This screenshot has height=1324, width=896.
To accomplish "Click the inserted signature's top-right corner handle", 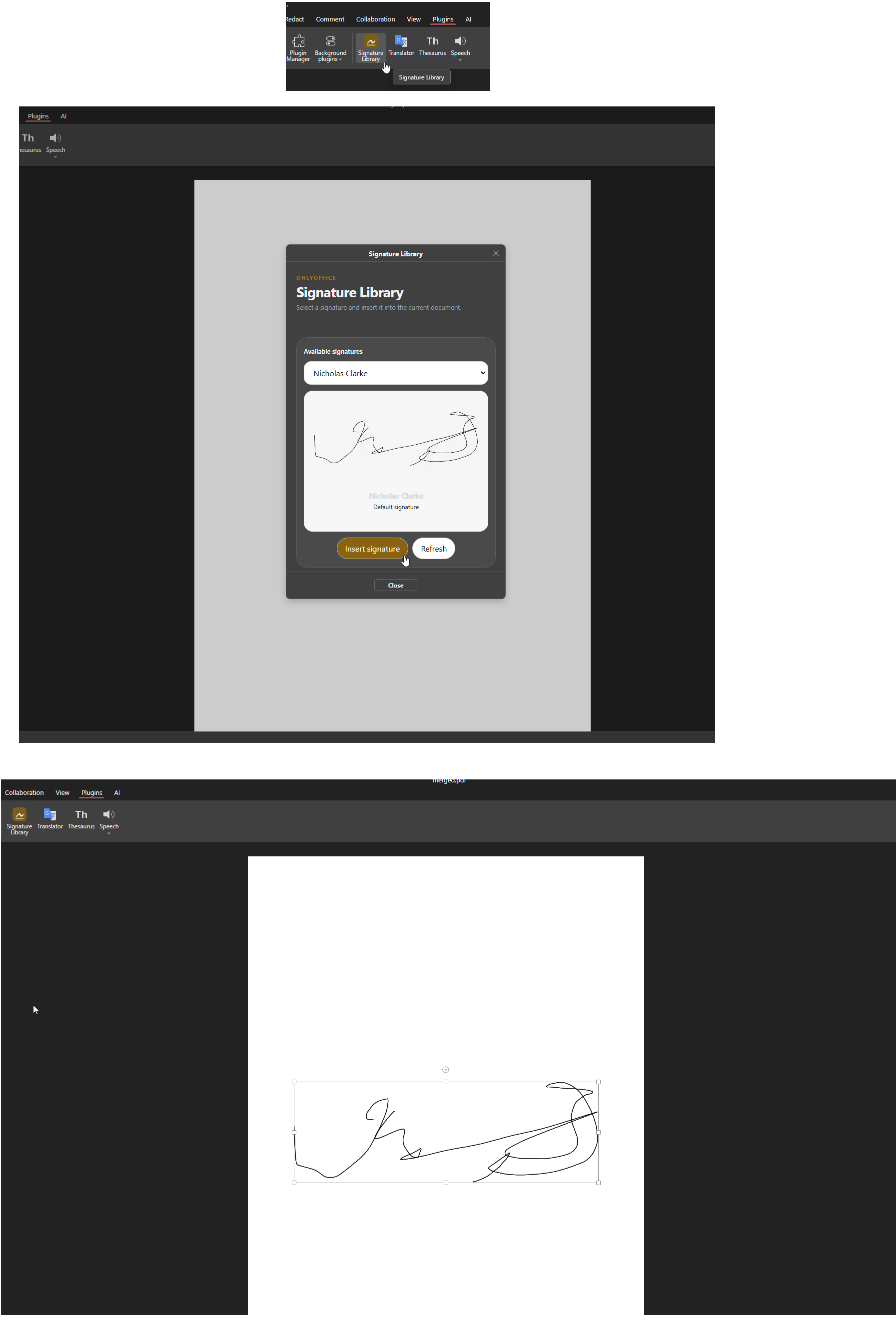I will pos(598,1082).
